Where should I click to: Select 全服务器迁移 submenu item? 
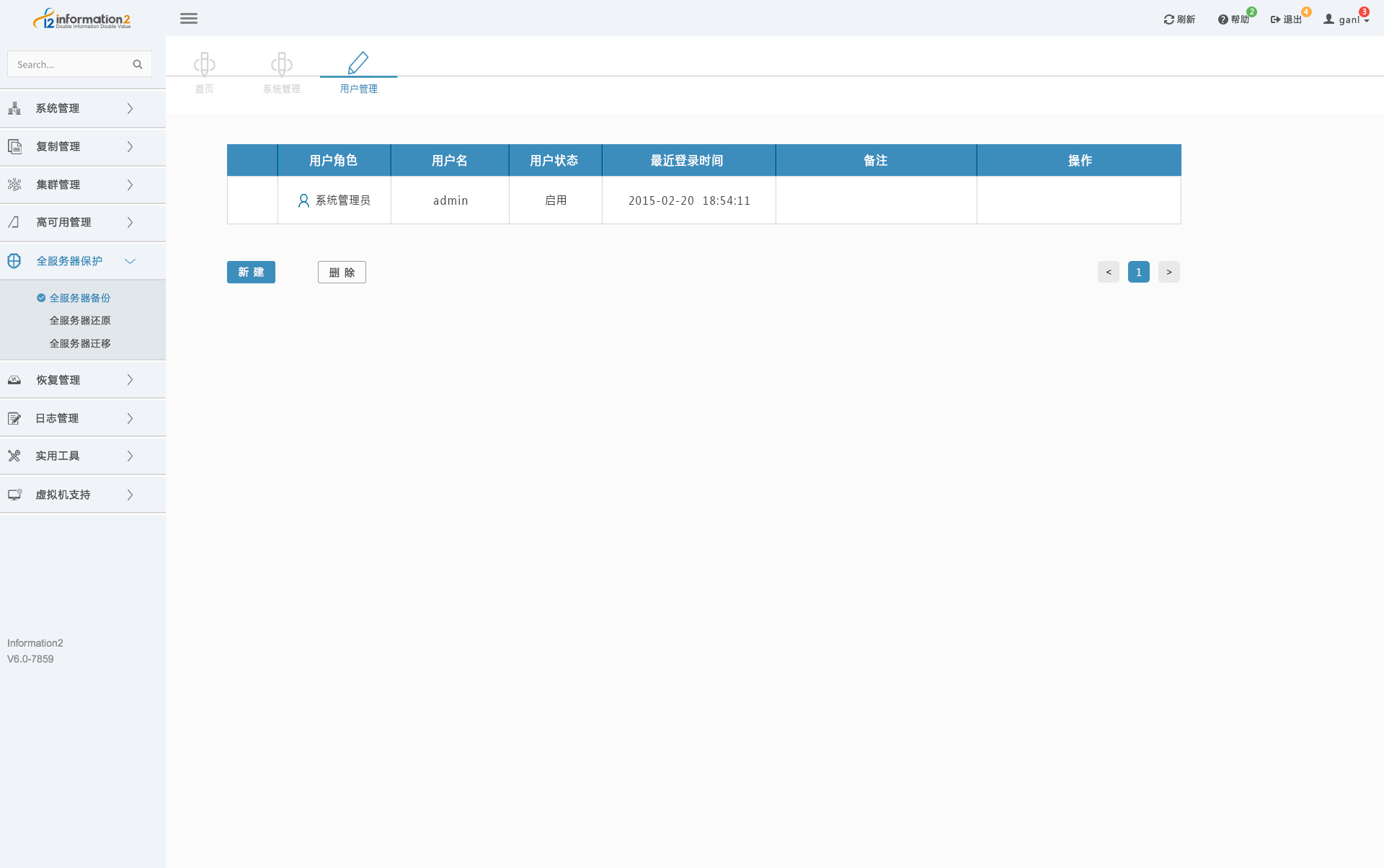pyautogui.click(x=79, y=344)
